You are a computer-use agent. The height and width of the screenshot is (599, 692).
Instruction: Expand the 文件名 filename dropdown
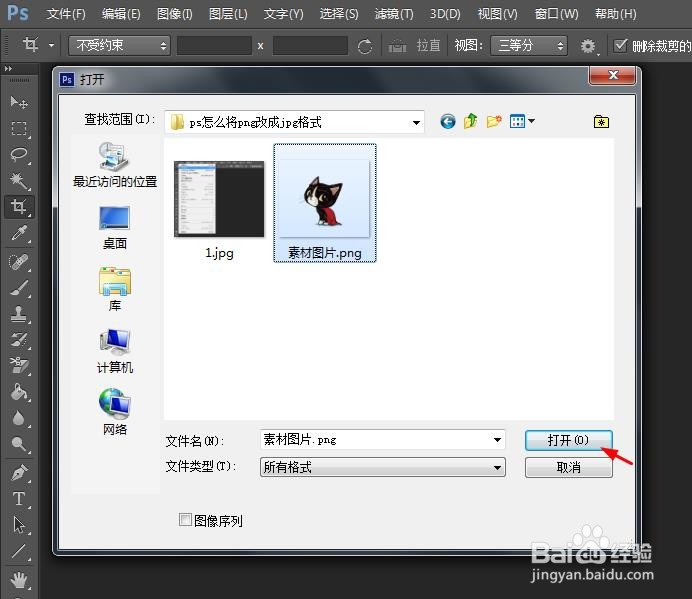[x=497, y=440]
